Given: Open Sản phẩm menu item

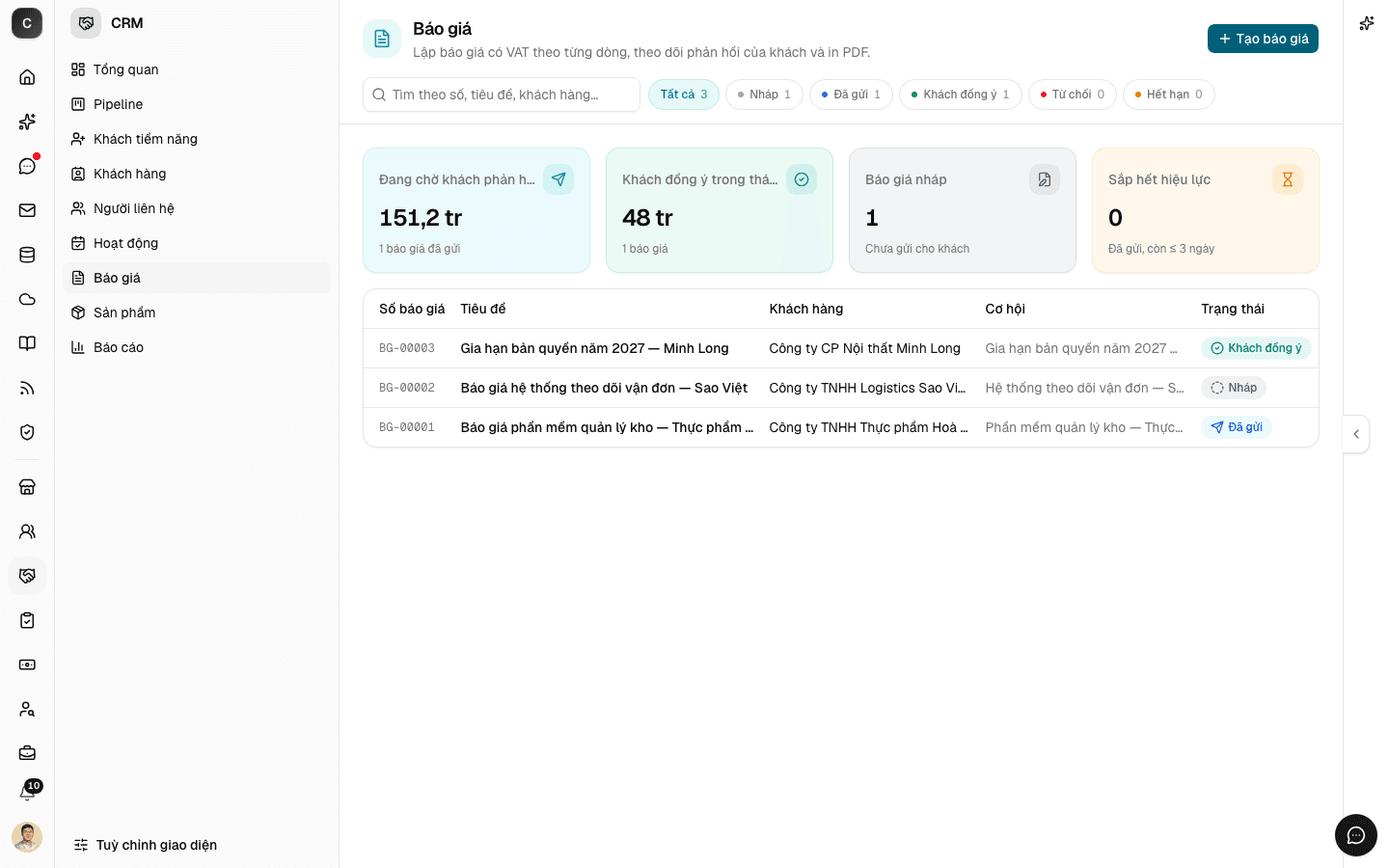Looking at the screenshot, I should click(197, 312).
